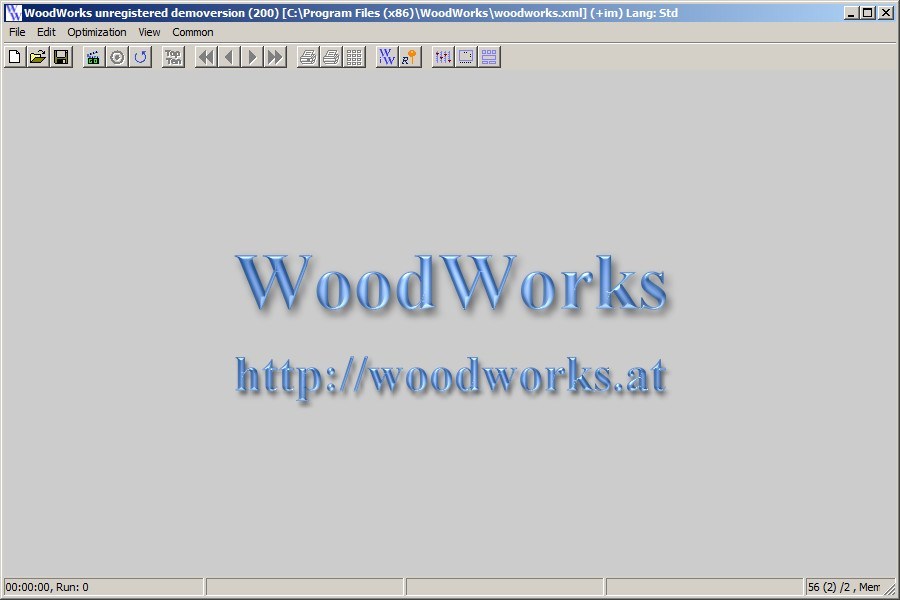Minimize the WoodWorks window
The width and height of the screenshot is (900, 600).
[852, 13]
